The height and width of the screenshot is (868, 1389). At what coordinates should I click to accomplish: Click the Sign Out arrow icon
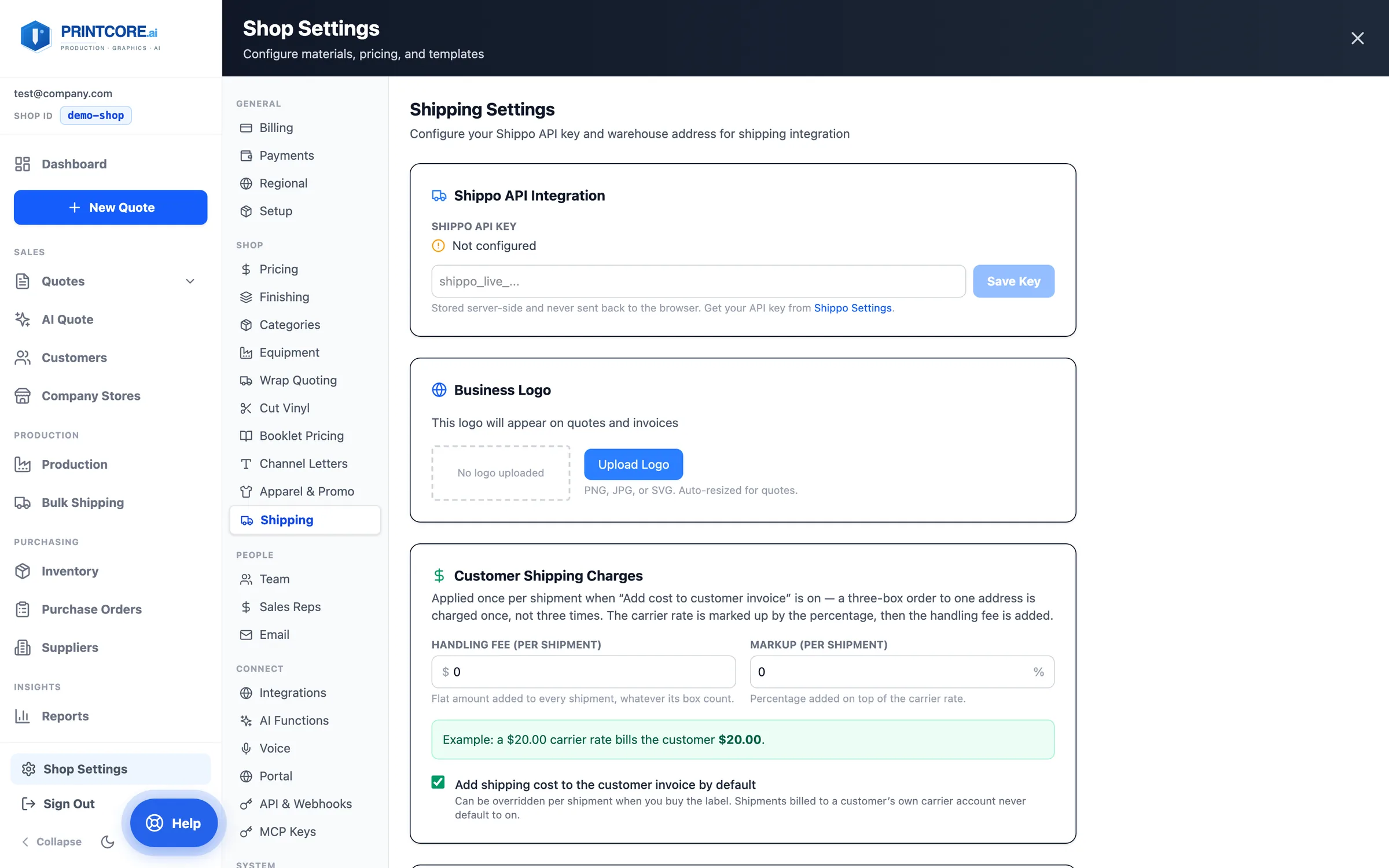tap(28, 804)
